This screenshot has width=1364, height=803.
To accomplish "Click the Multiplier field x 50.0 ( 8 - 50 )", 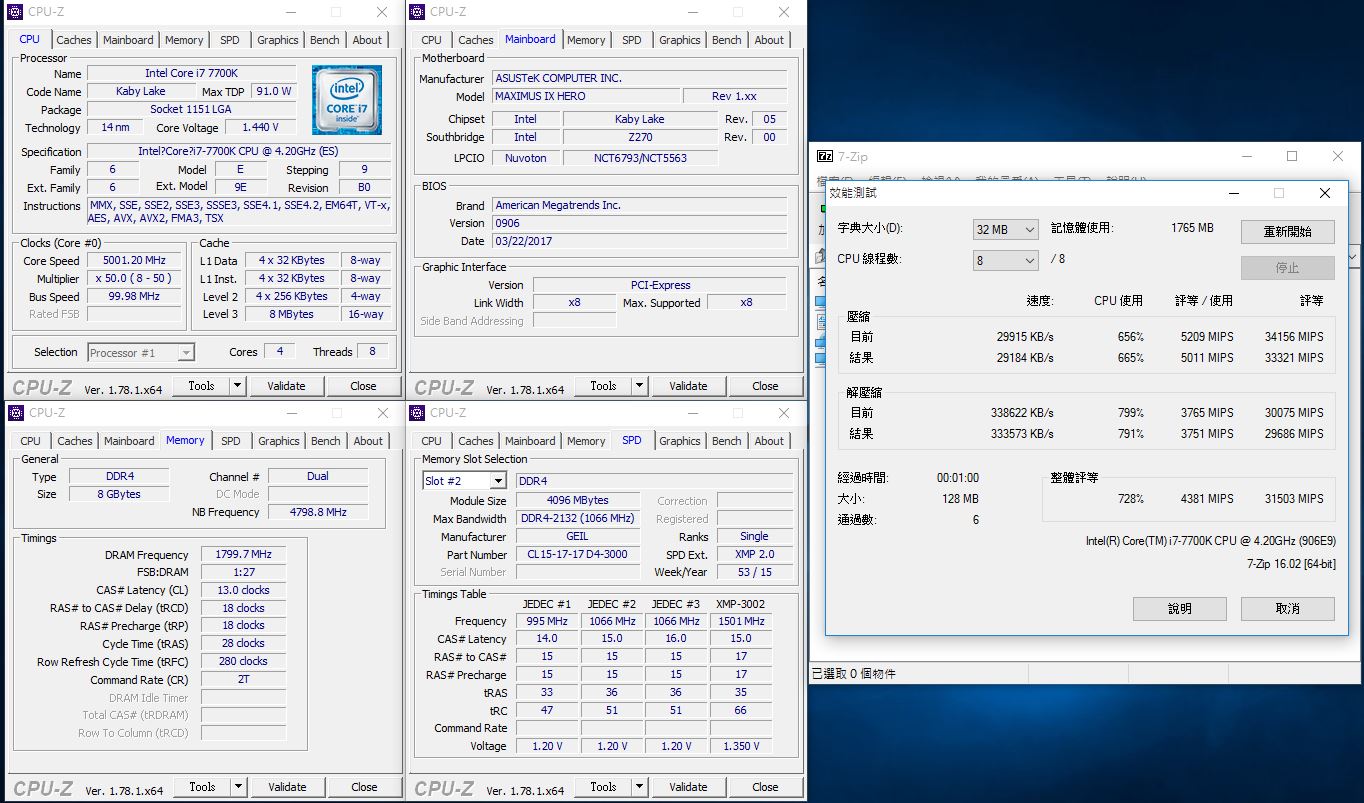I will tap(133, 279).
